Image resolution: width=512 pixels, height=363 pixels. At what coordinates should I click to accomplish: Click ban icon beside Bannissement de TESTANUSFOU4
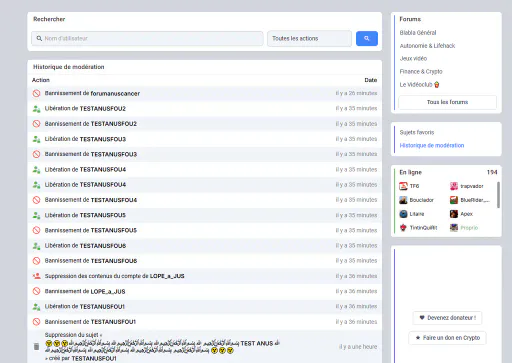(x=36, y=200)
